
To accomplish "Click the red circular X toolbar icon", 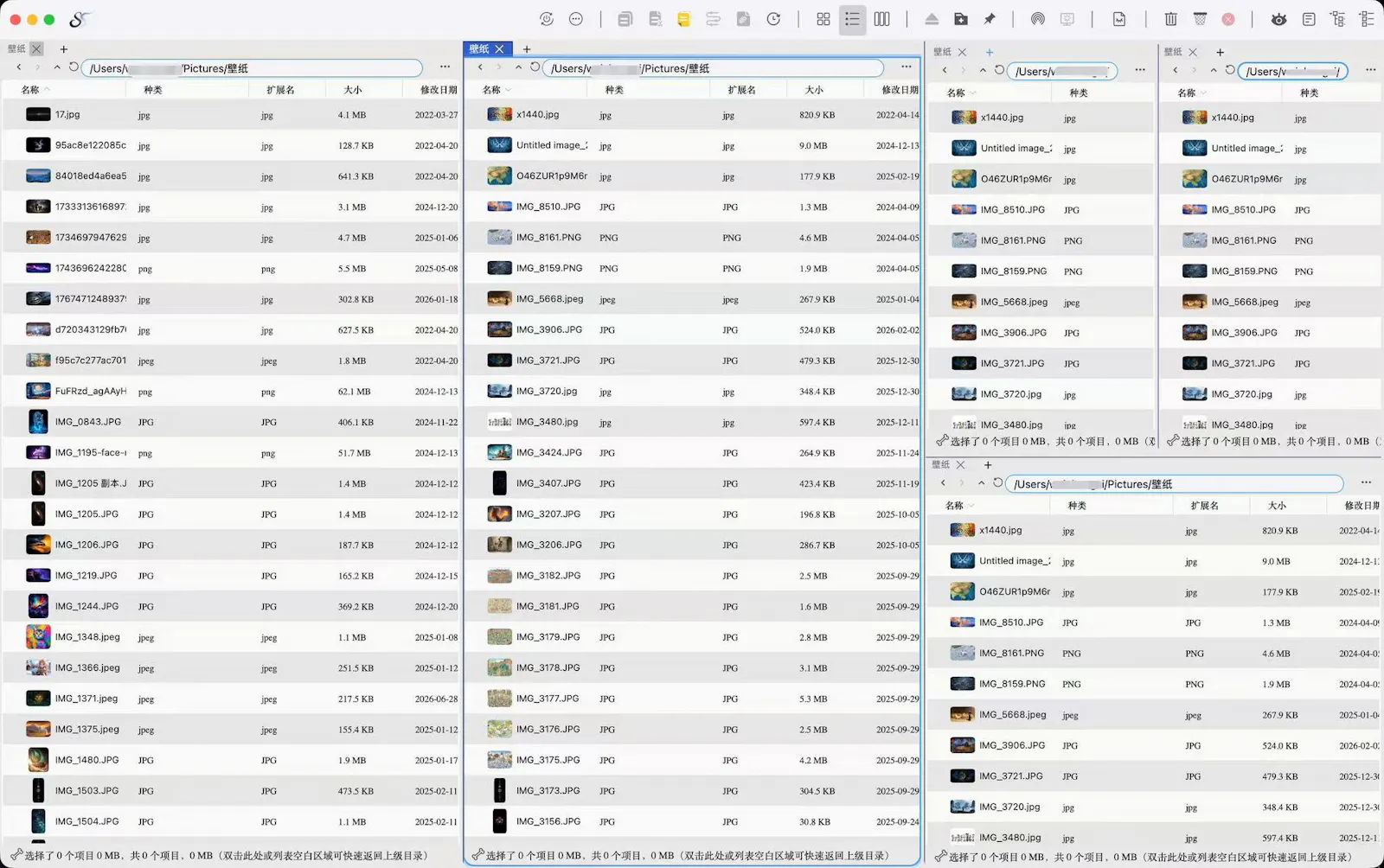I will (x=1227, y=19).
